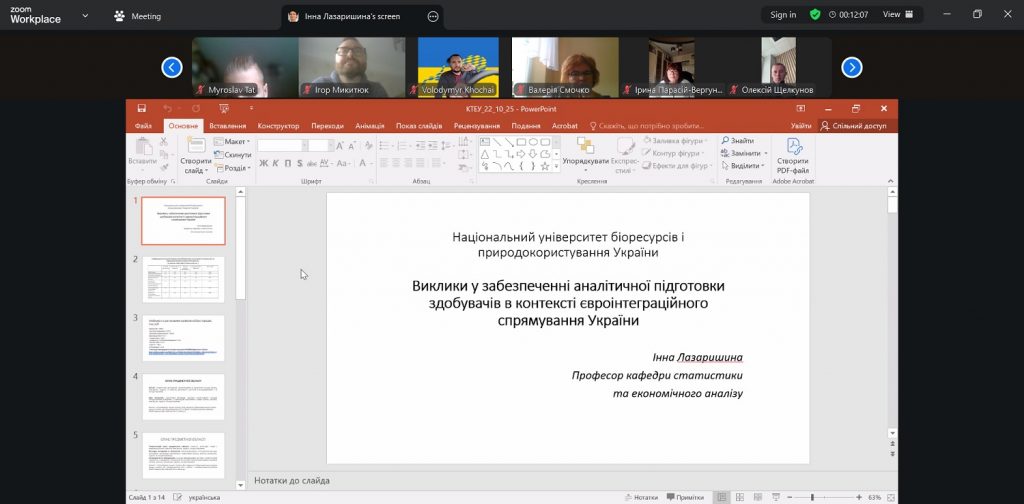Click the Sign in button in Zoom
The image size is (1024, 504).
pyautogui.click(x=783, y=15)
